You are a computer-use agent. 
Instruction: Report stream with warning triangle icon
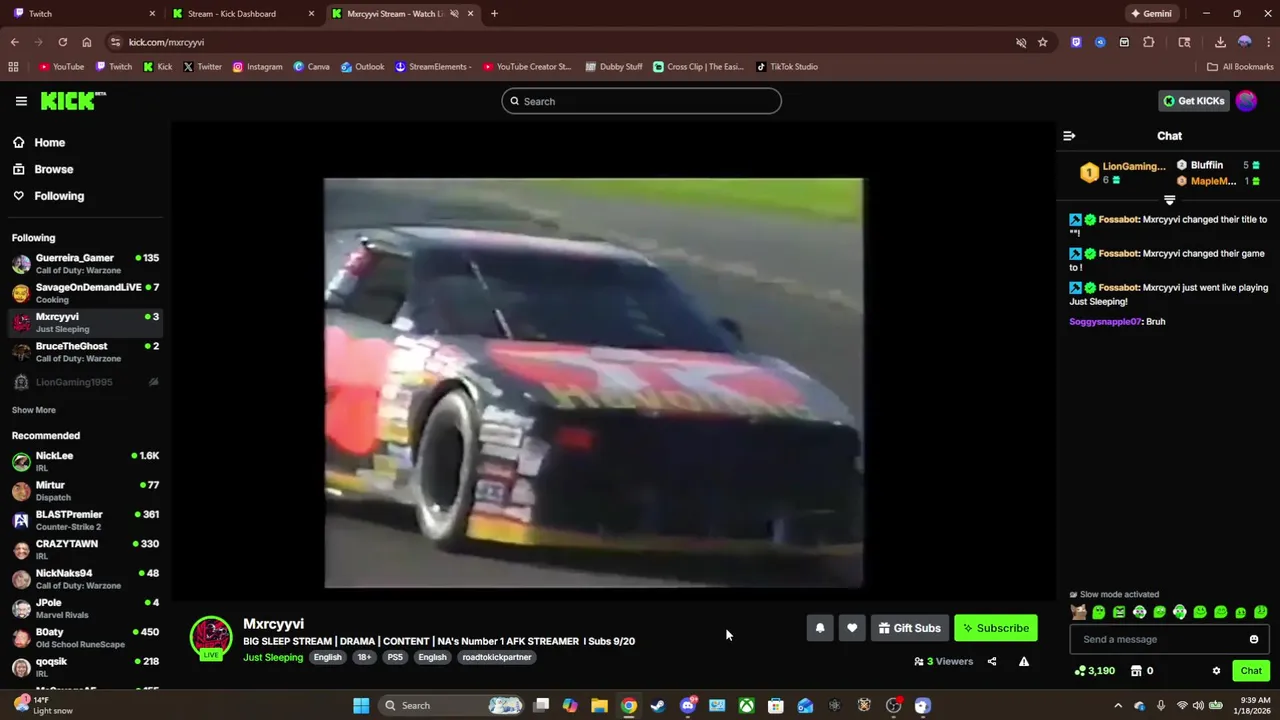pyautogui.click(x=1024, y=661)
